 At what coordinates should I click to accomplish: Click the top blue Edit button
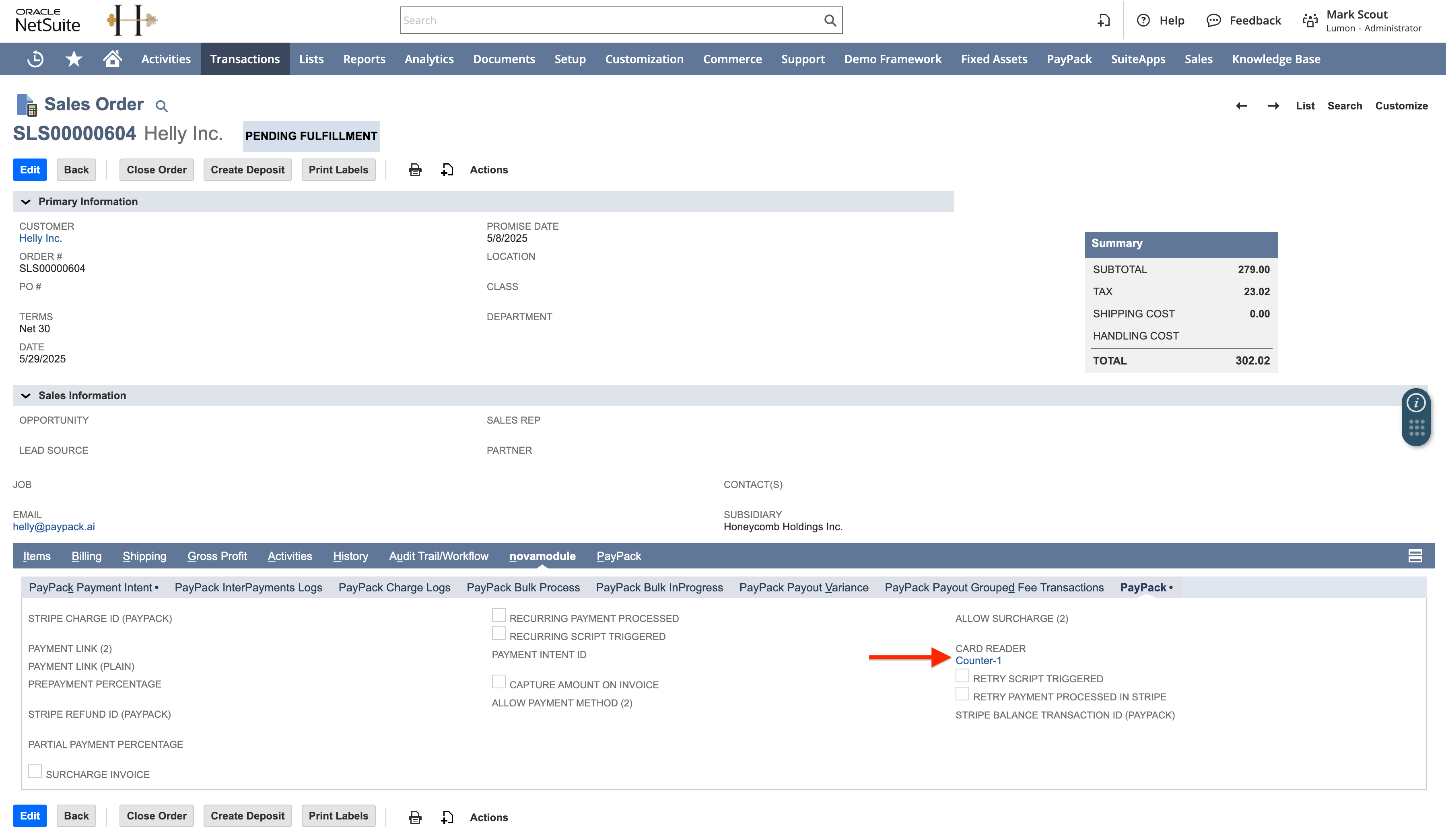[30, 170]
